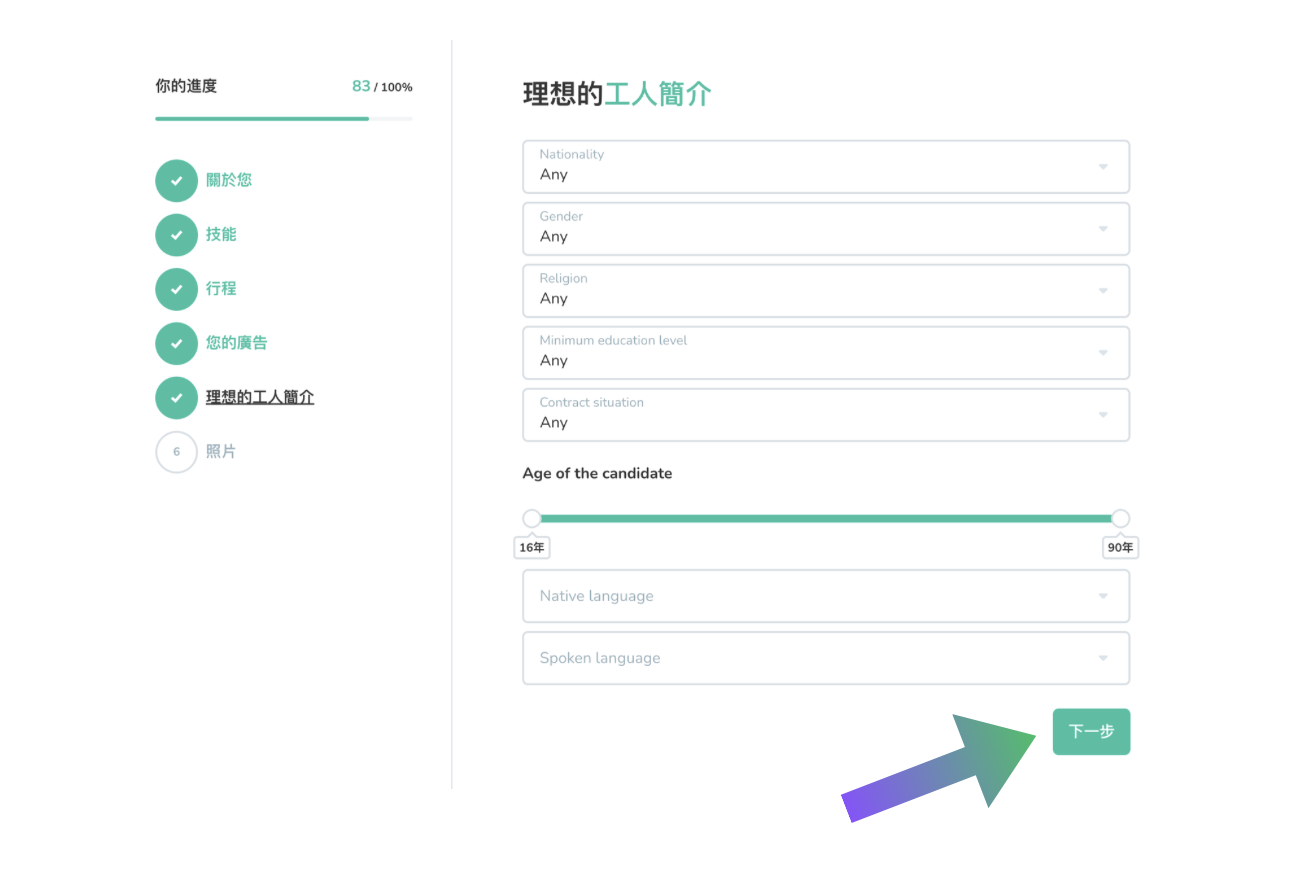Expand the Gender dropdown
This screenshot has width=1308, height=888.
tap(825, 228)
